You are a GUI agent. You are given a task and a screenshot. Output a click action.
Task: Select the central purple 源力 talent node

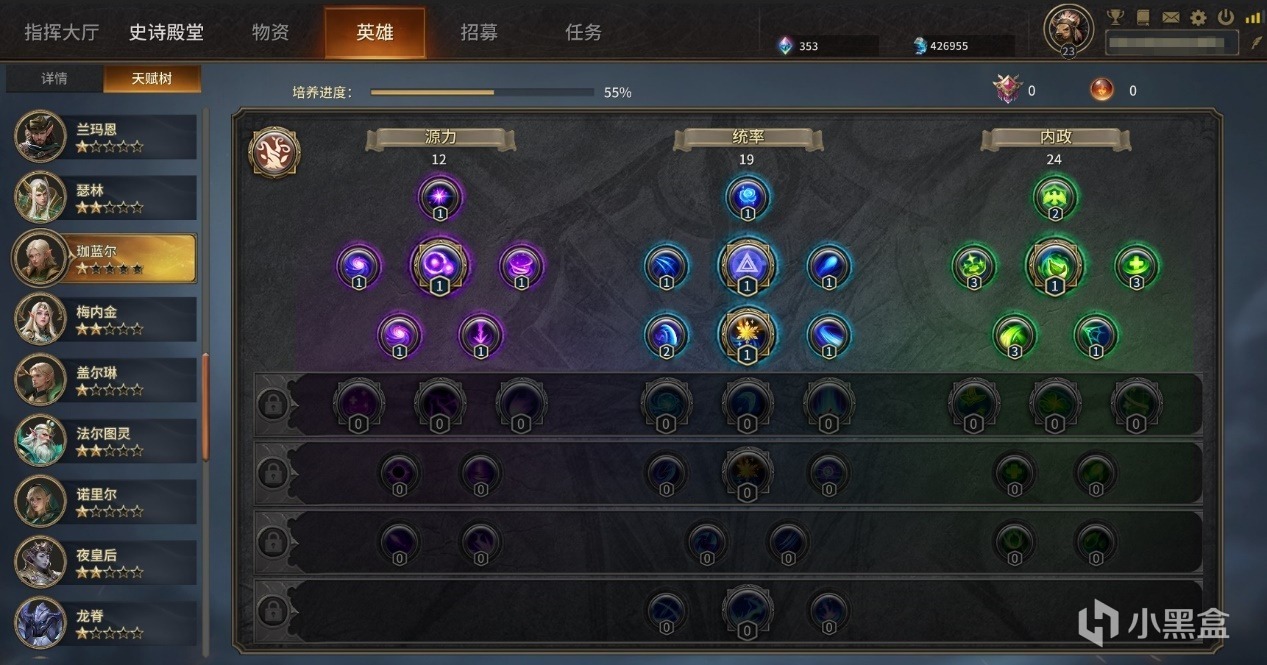click(440, 265)
